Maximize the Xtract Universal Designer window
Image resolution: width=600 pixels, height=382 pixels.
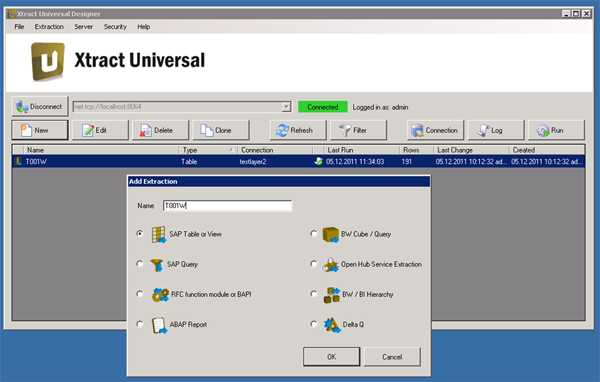click(576, 14)
